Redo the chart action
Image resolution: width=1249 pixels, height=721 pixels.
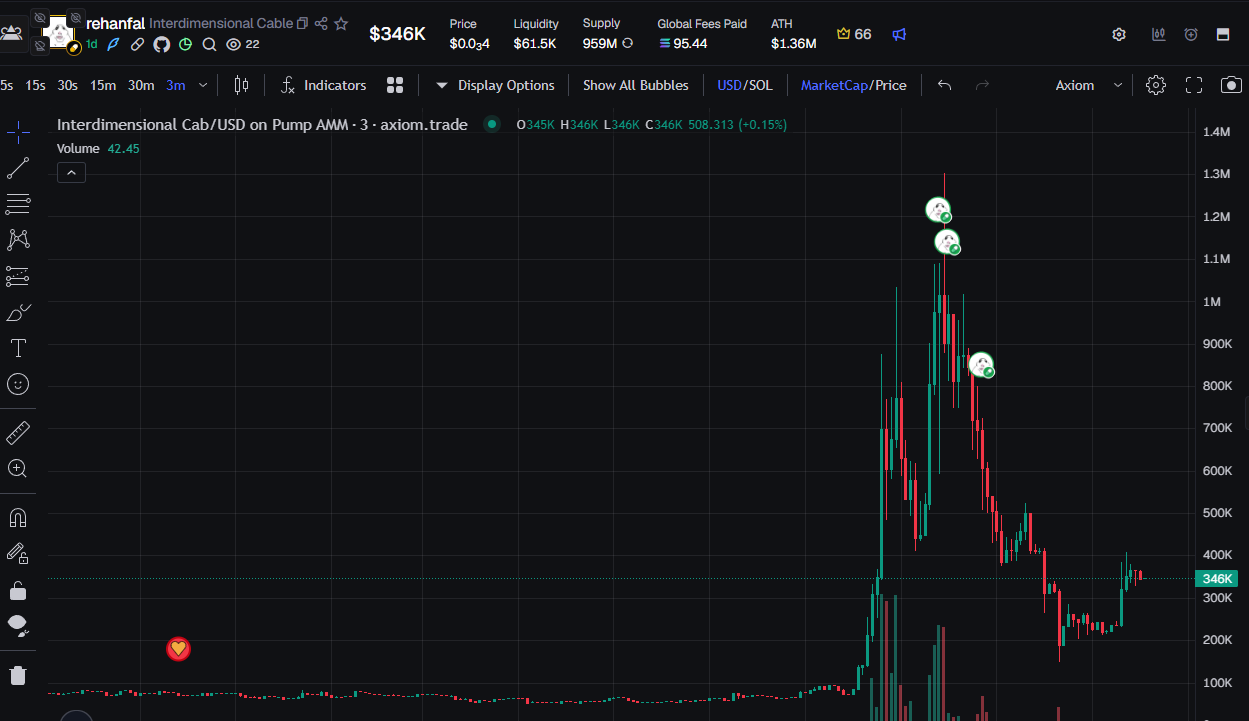tap(982, 85)
